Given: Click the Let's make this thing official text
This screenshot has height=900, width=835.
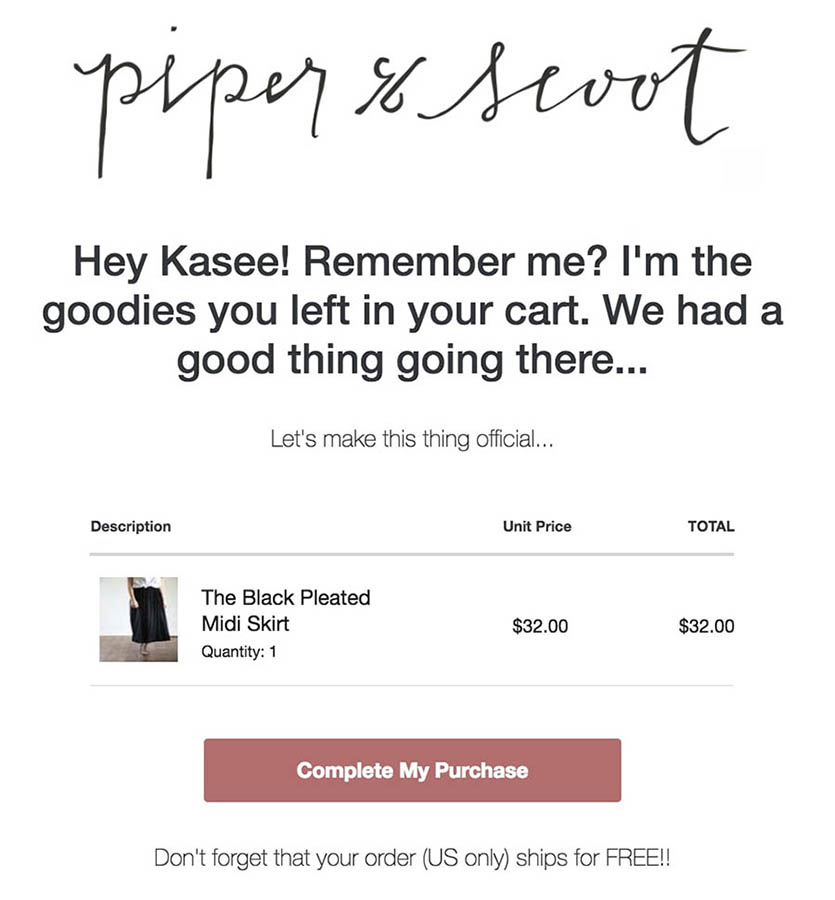Looking at the screenshot, I should 412,439.
